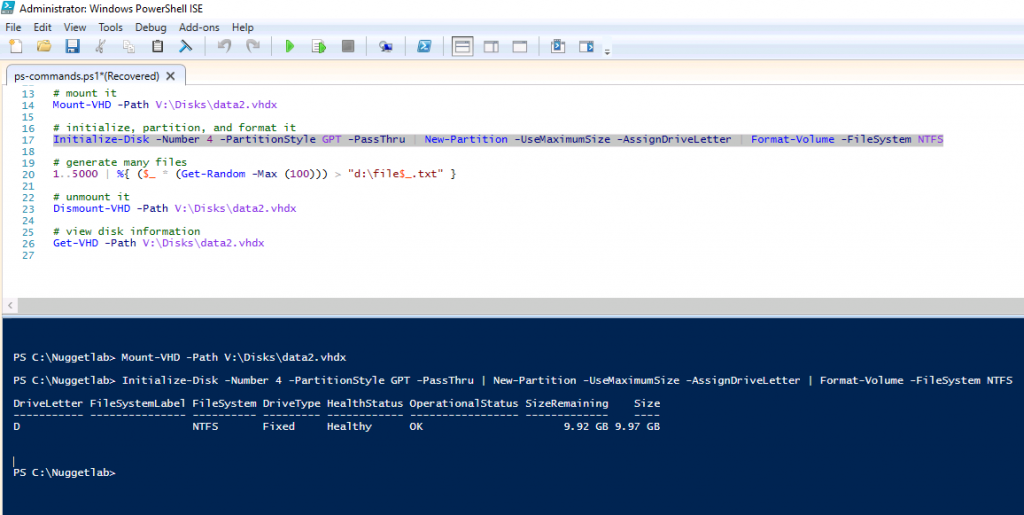Image resolution: width=1024 pixels, height=515 pixels.
Task: Show the Command Add-on pane icon
Action: pos(586,46)
